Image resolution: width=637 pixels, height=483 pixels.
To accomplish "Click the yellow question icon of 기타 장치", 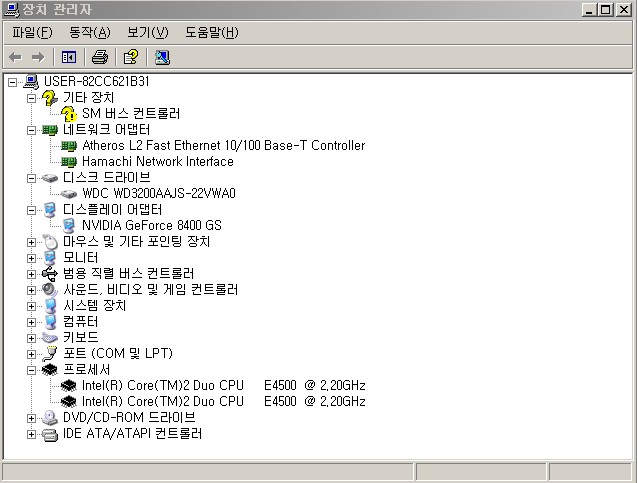I will (x=50, y=98).
